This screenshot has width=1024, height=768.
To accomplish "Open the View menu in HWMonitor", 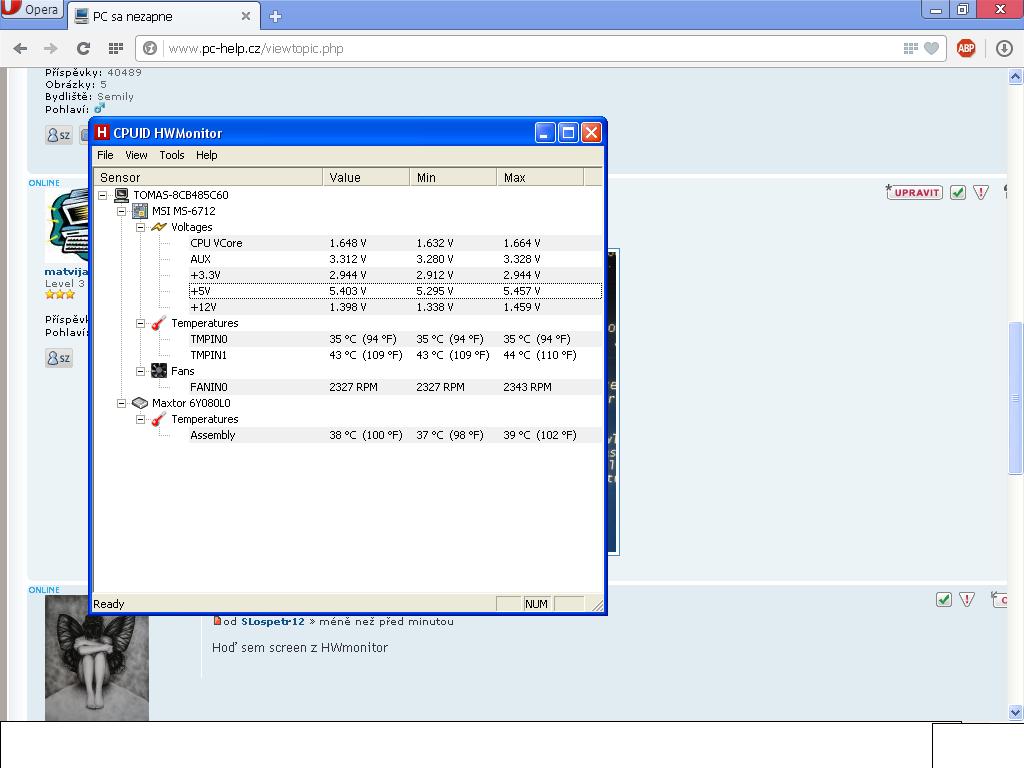I will point(136,155).
